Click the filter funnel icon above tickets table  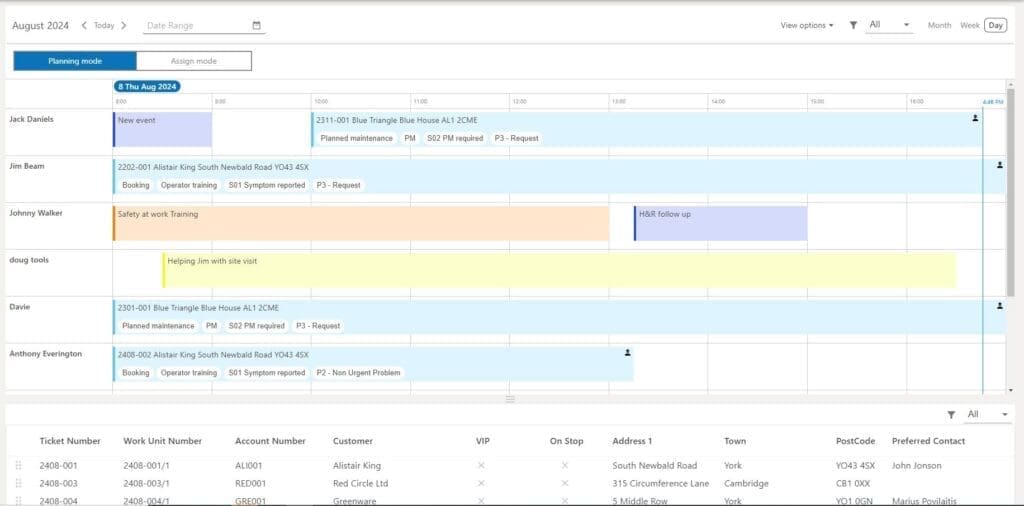click(x=951, y=415)
